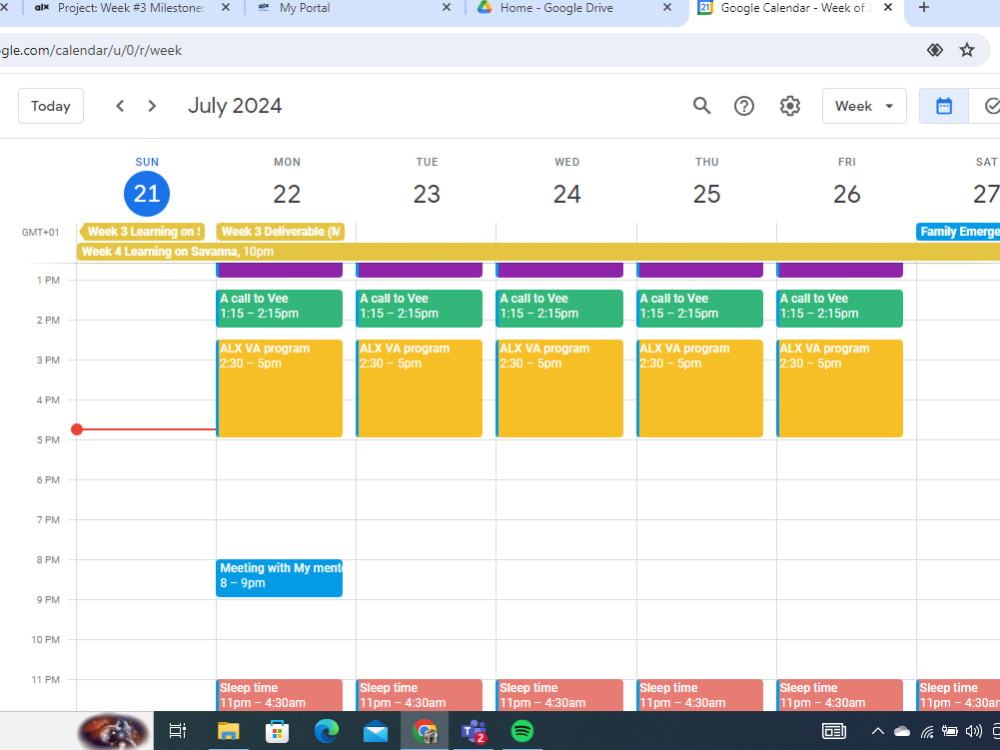Click the July 2024 month heading
Viewport: 1000px width, 750px height.
pos(235,106)
